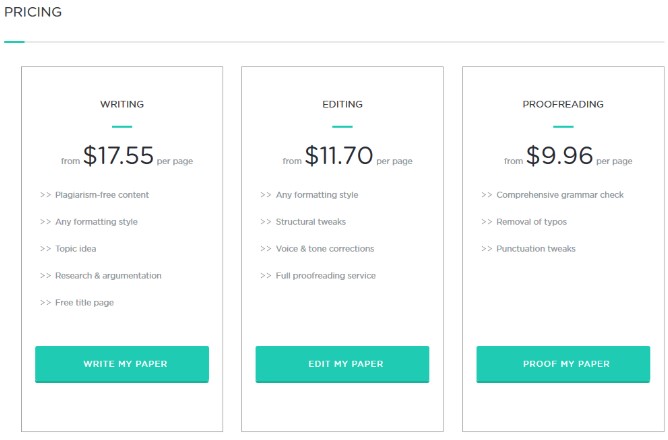Click the chevrons beside Topic idea
The image size is (668, 440).
pos(46,249)
